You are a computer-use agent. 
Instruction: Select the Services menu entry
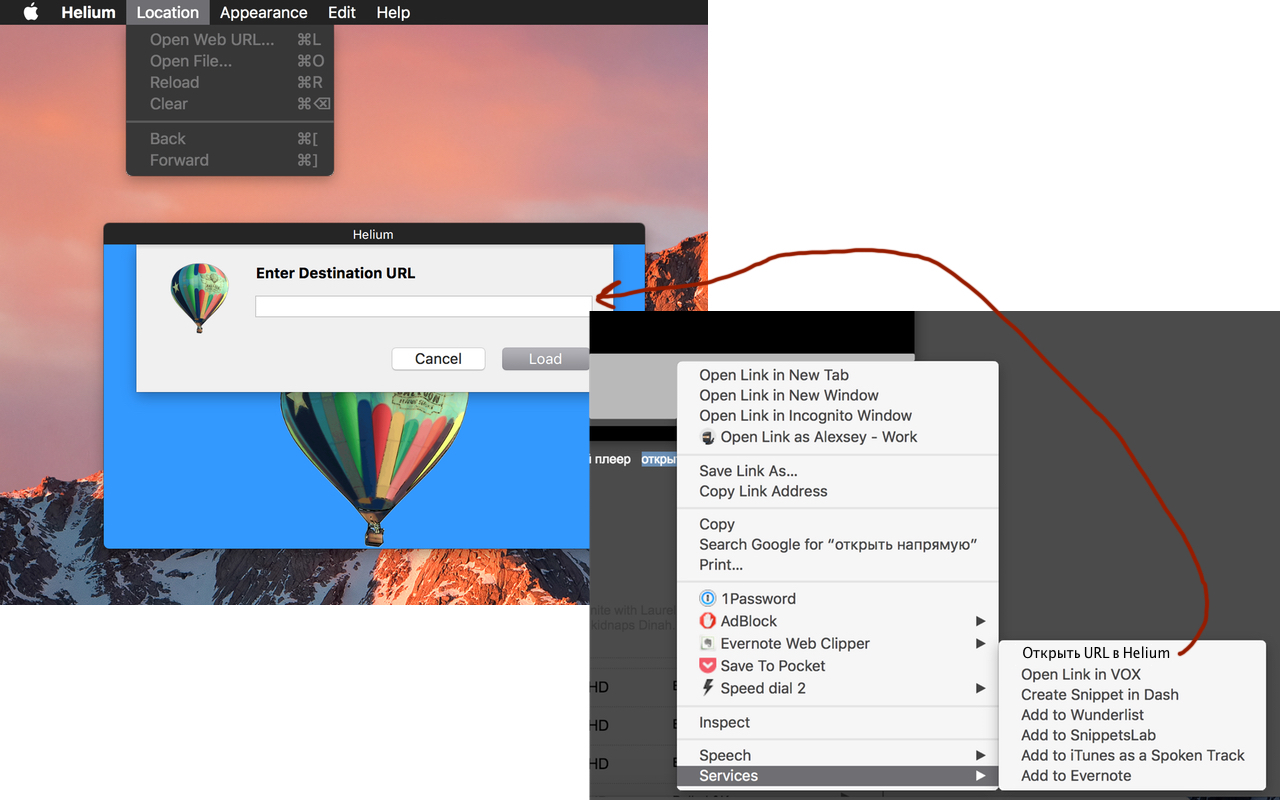(838, 776)
